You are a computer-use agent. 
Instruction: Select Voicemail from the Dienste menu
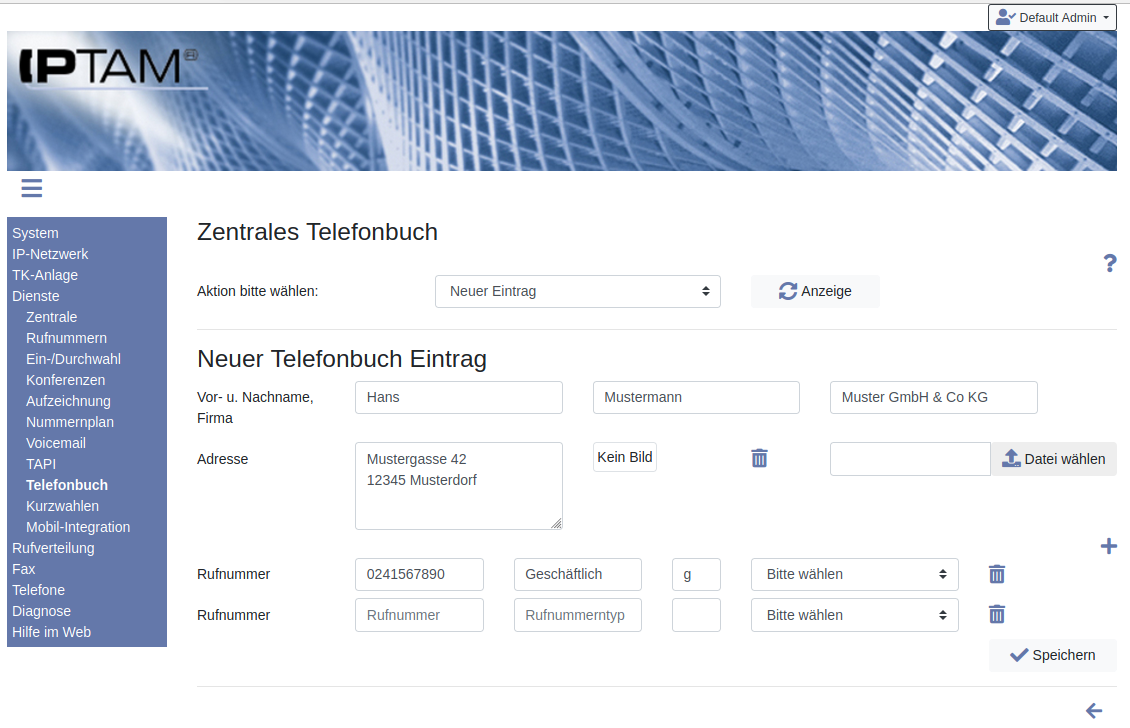coord(56,443)
